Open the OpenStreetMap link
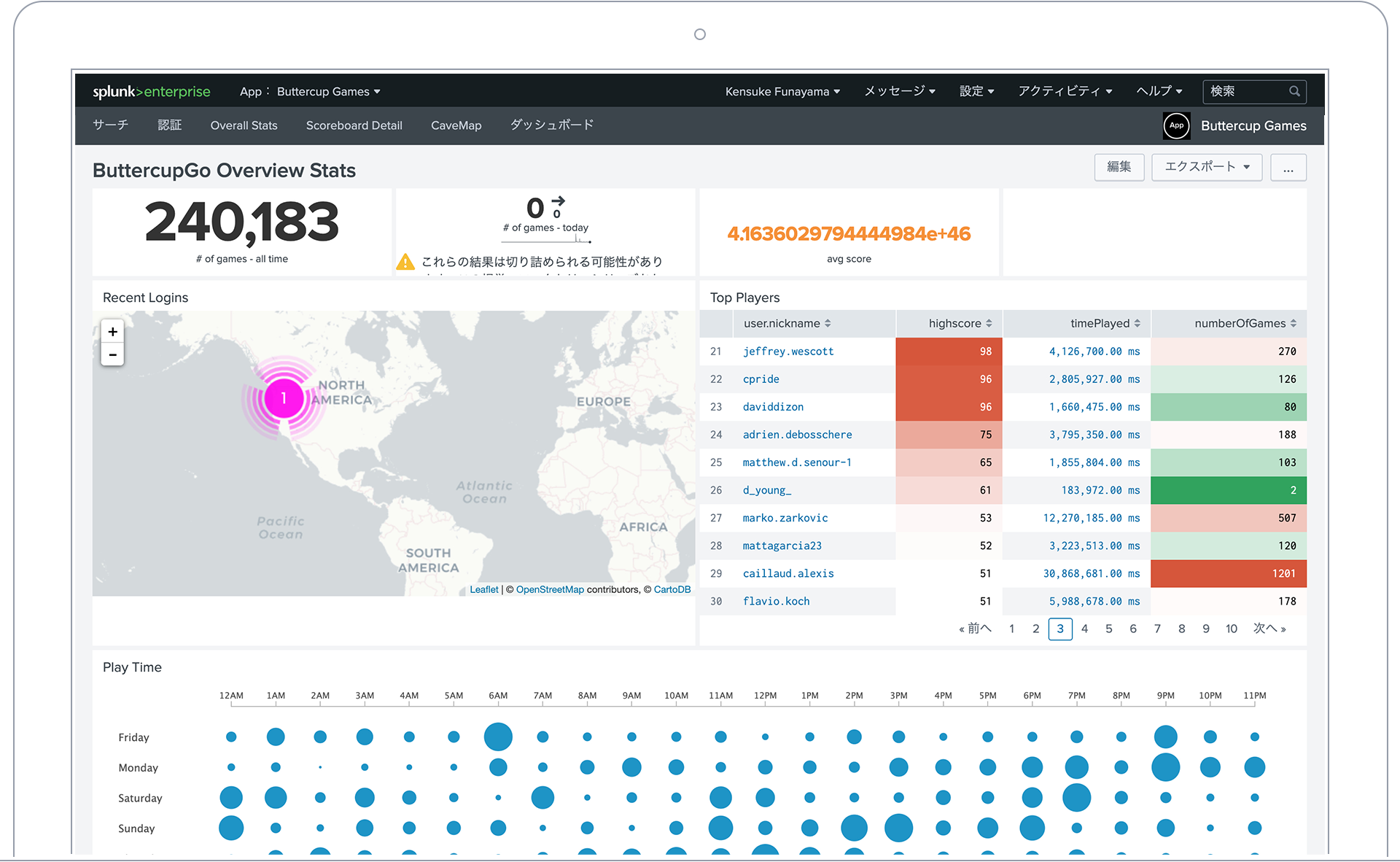The height and width of the screenshot is (862, 1400). click(550, 589)
